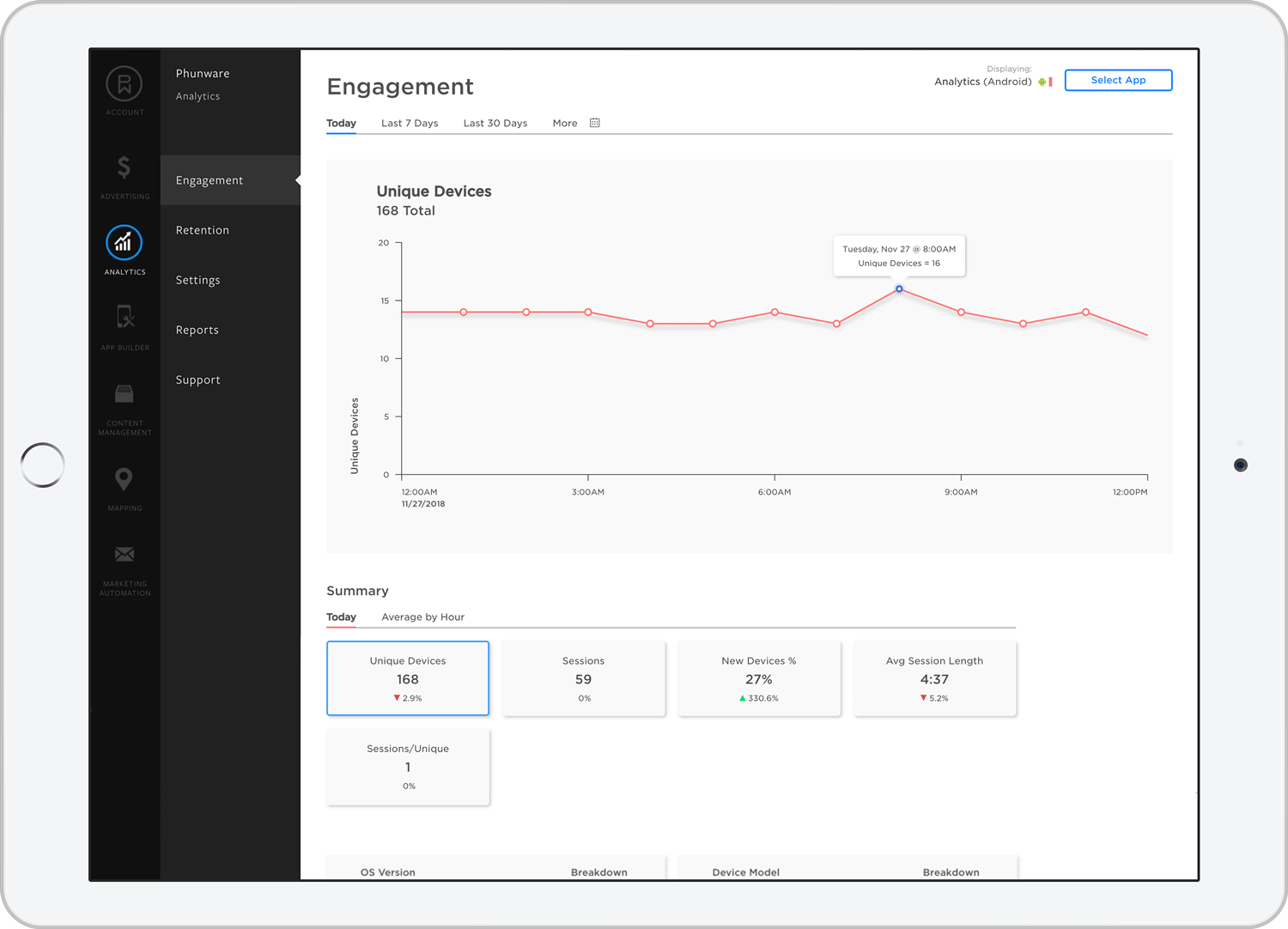The image size is (1288, 929).
Task: Switch summary to Average by Hour
Action: 422,616
